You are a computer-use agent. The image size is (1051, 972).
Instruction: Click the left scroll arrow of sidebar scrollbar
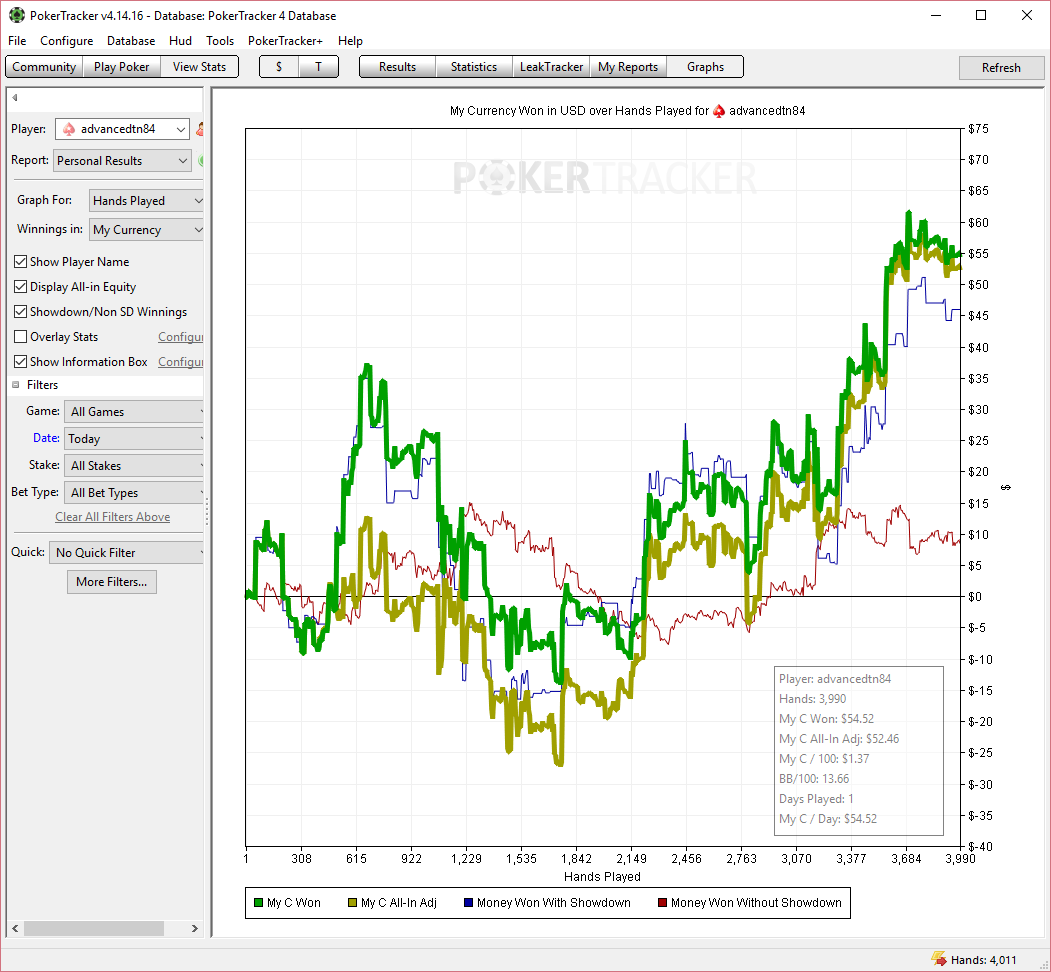click(15, 928)
